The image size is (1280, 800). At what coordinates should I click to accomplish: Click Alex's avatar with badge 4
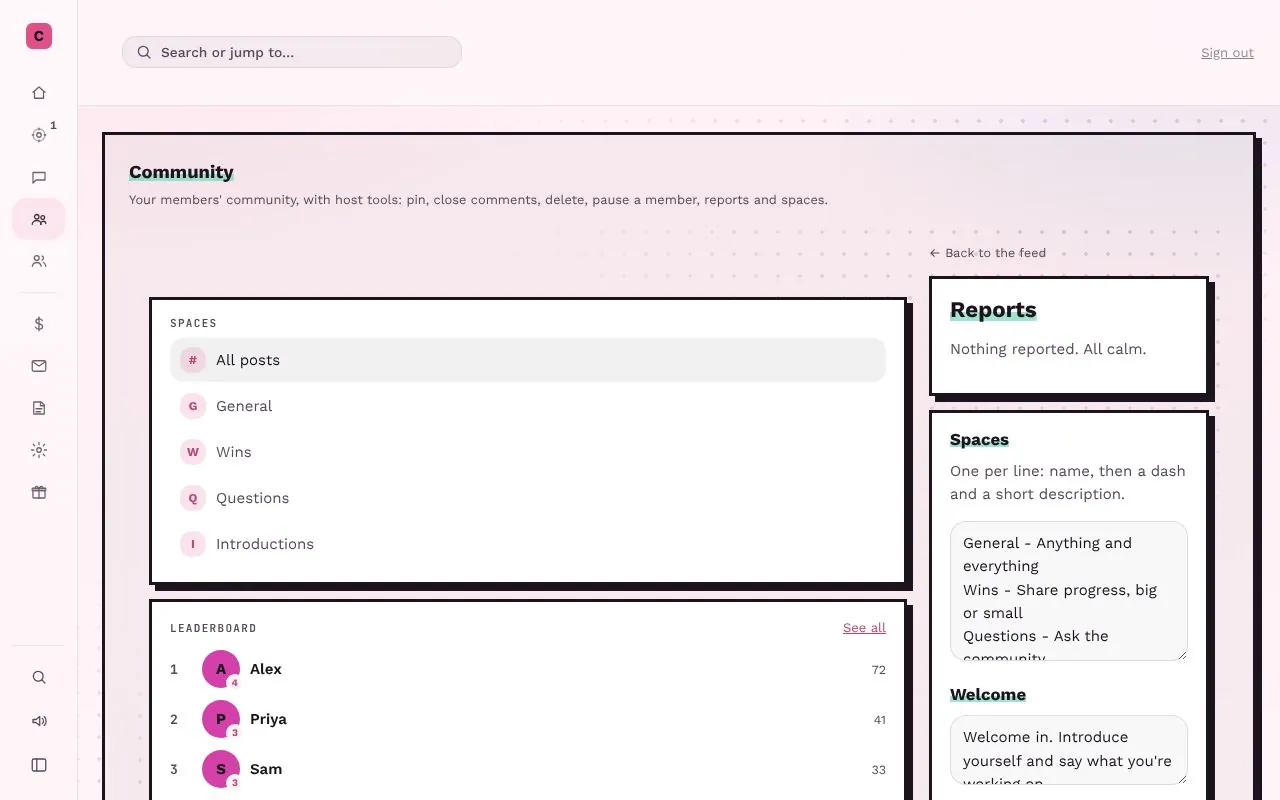pos(221,669)
